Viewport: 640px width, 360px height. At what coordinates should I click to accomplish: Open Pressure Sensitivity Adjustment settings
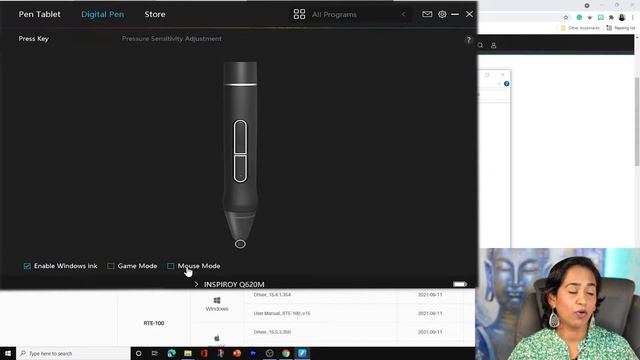click(171, 39)
